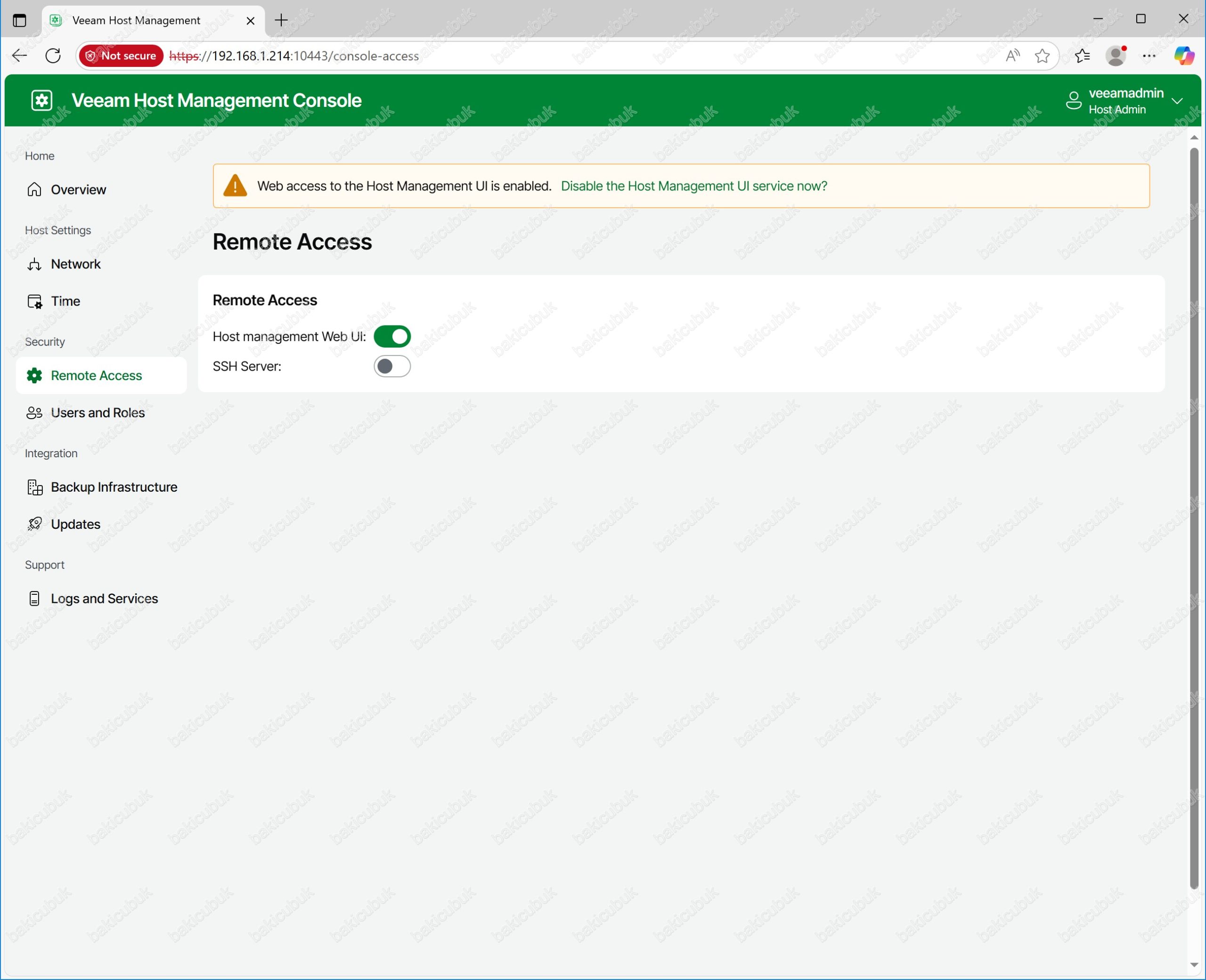1206x980 pixels.
Task: Add page to favorites with star icon
Action: (1042, 55)
